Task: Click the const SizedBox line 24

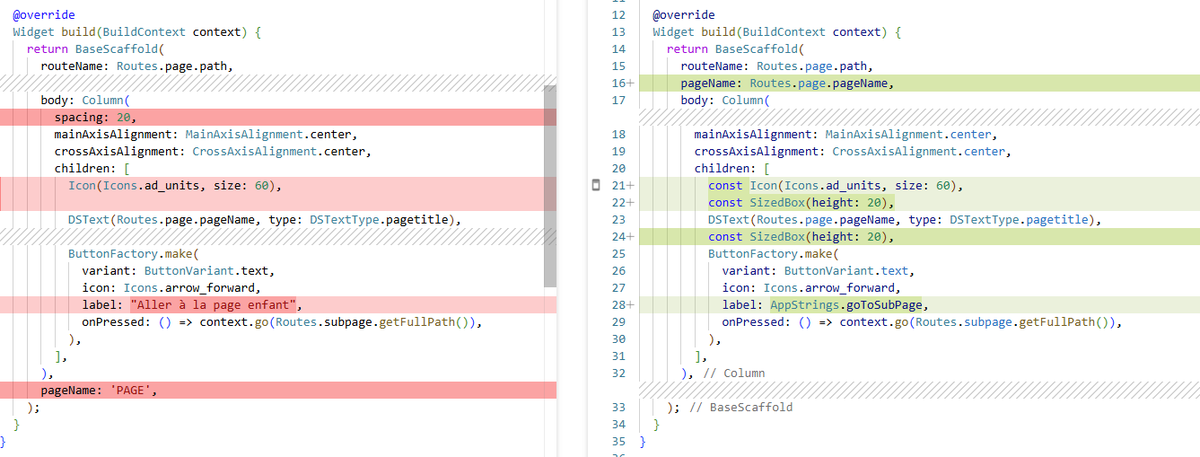Action: point(919,237)
